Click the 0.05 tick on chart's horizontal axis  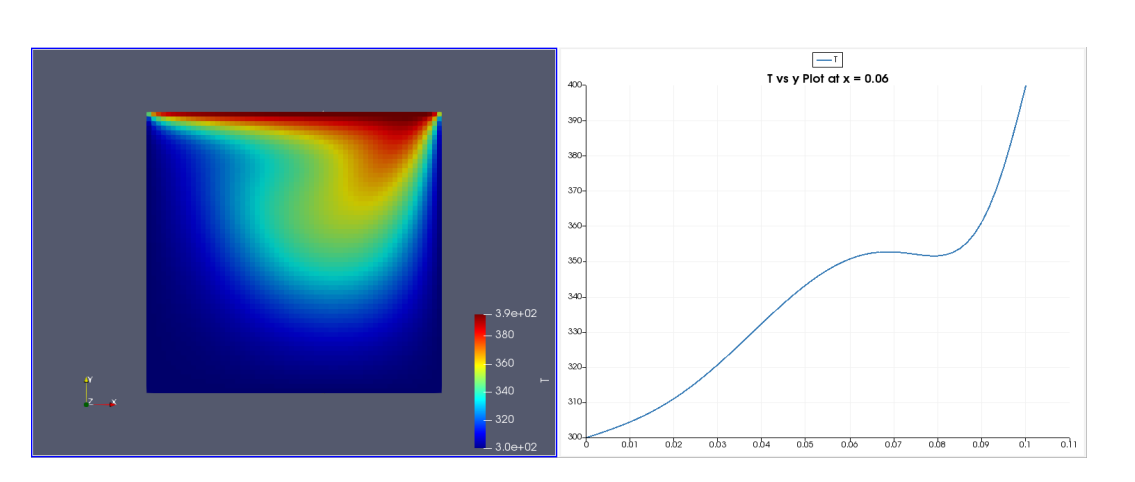click(x=805, y=444)
